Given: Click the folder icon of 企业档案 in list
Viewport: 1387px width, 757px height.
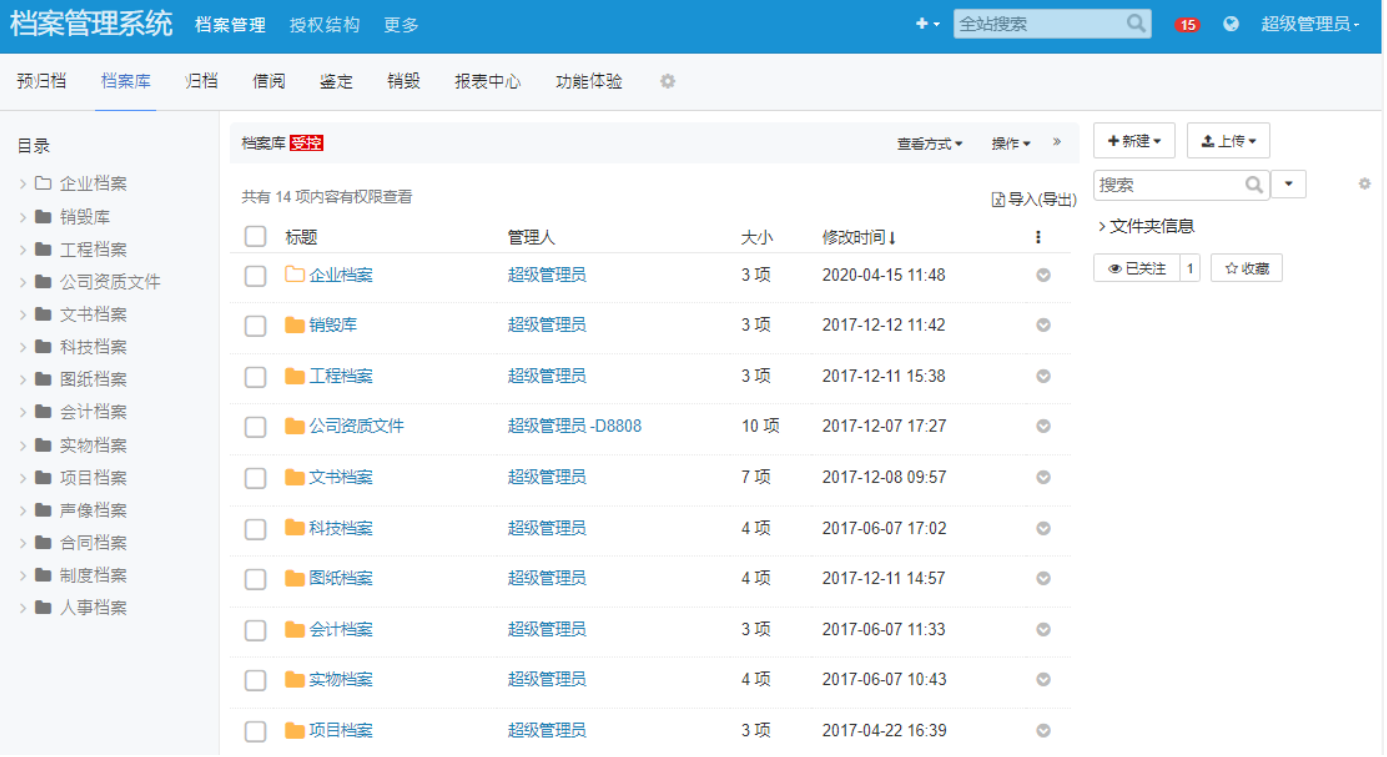Looking at the screenshot, I should tap(294, 274).
